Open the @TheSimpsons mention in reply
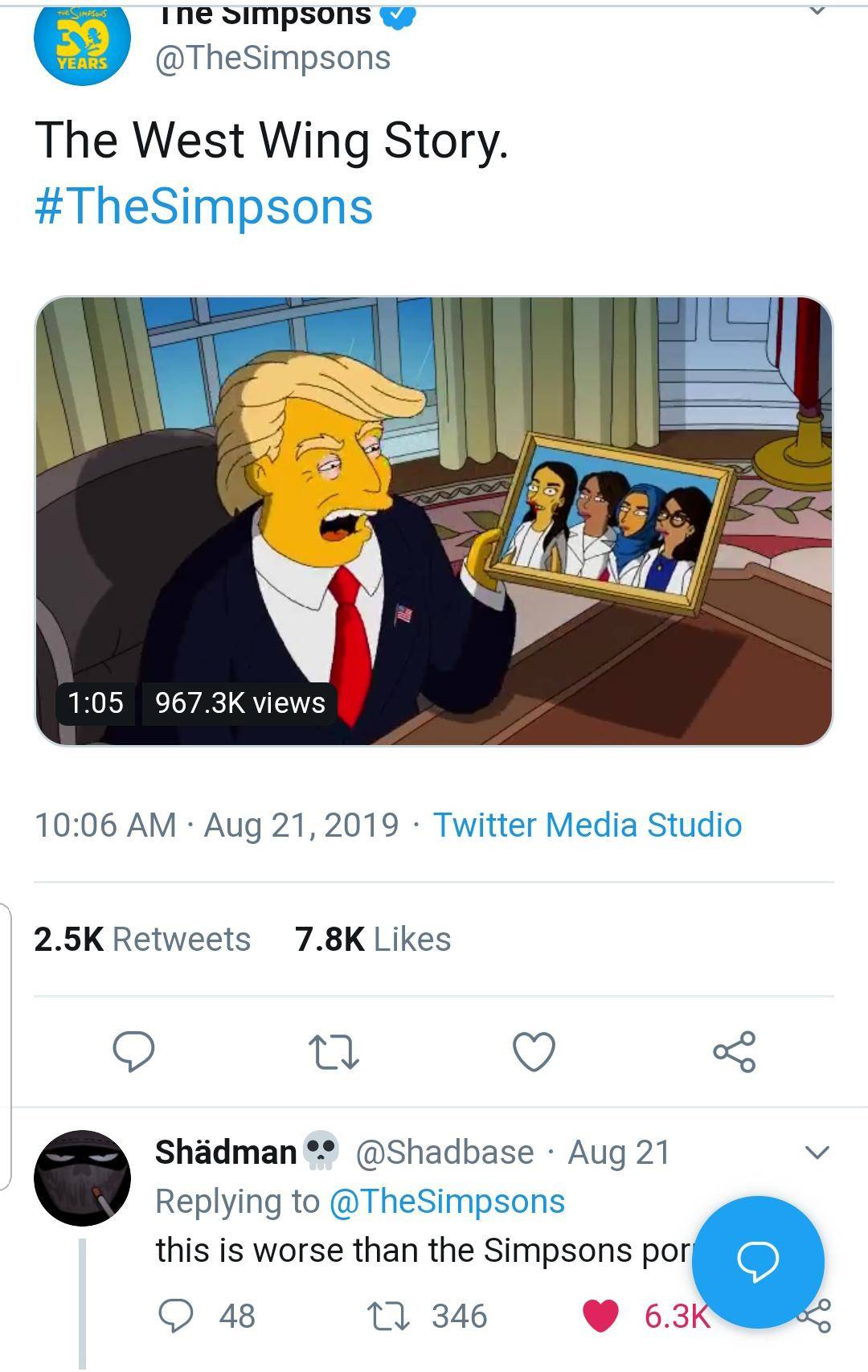This screenshot has width=868, height=1372. coord(447,1202)
